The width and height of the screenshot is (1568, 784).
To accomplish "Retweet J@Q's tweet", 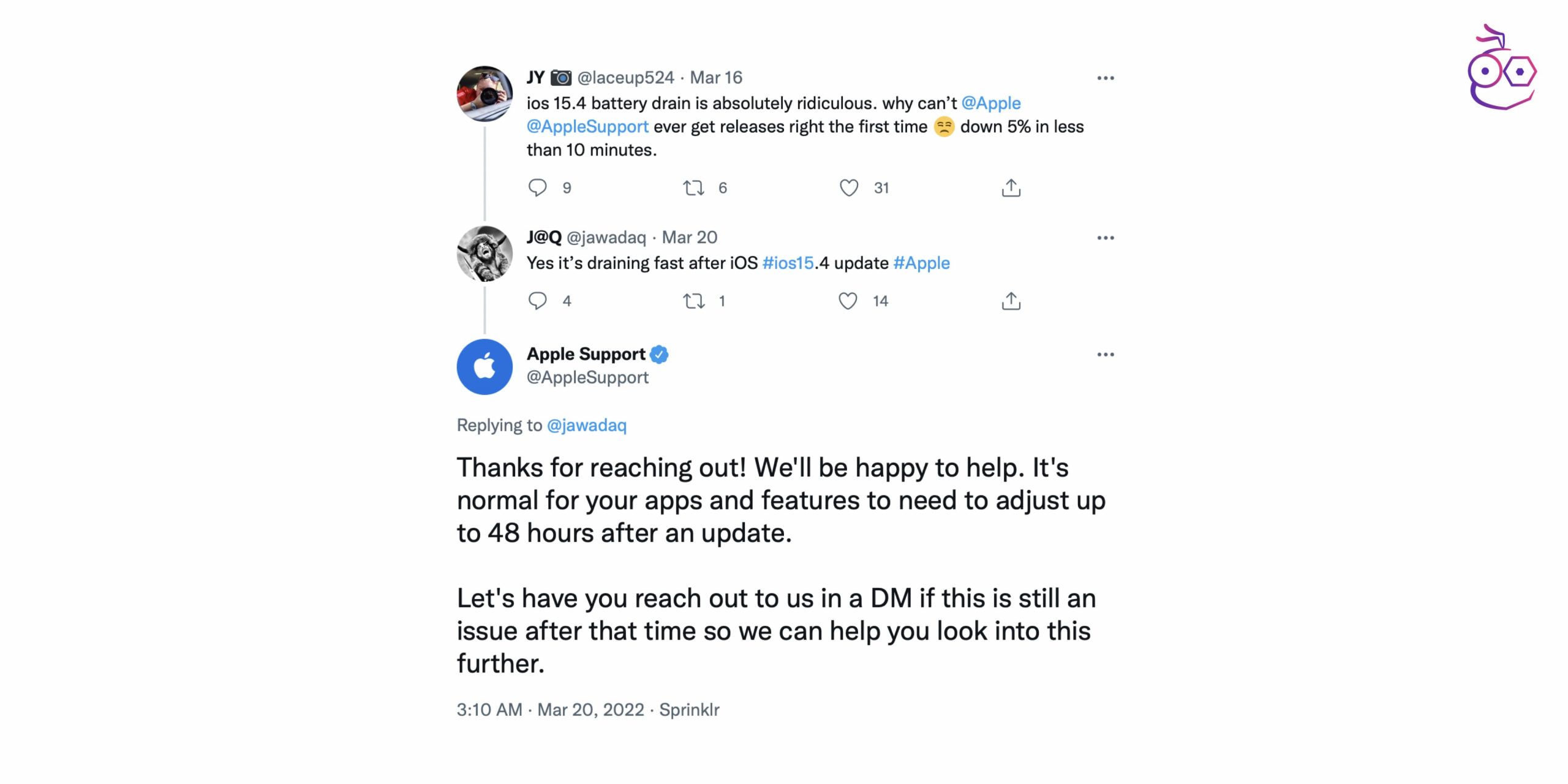I will click(x=693, y=301).
